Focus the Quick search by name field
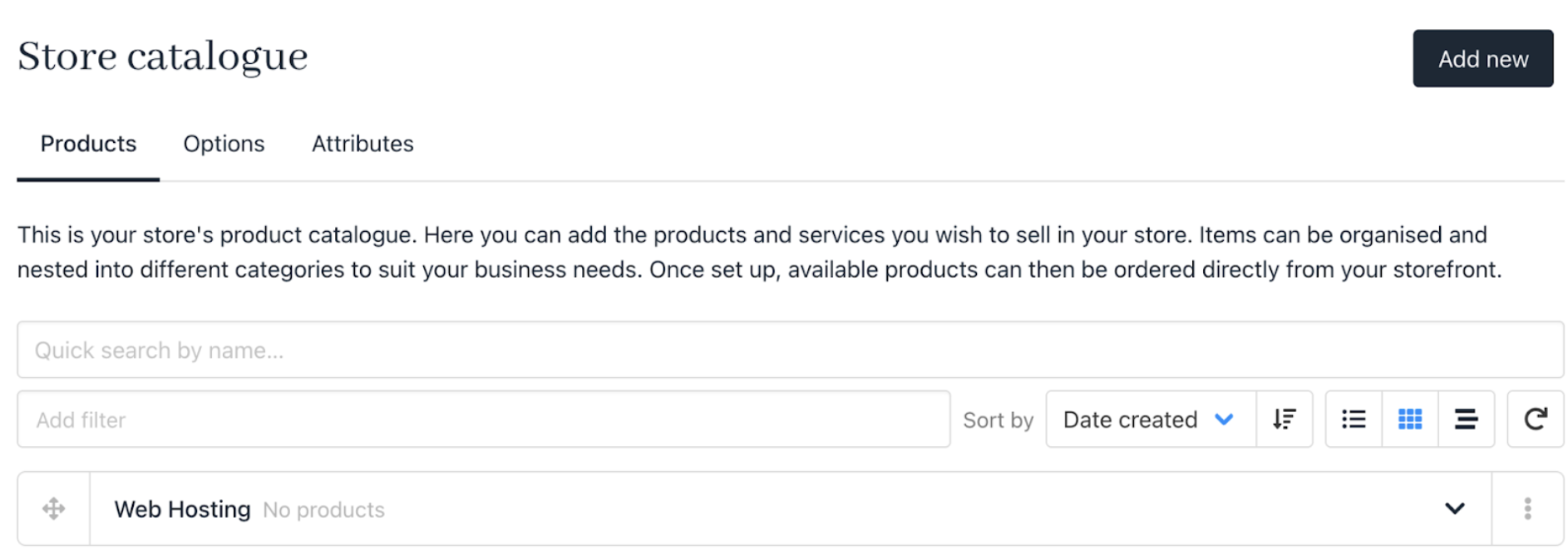 (790, 350)
